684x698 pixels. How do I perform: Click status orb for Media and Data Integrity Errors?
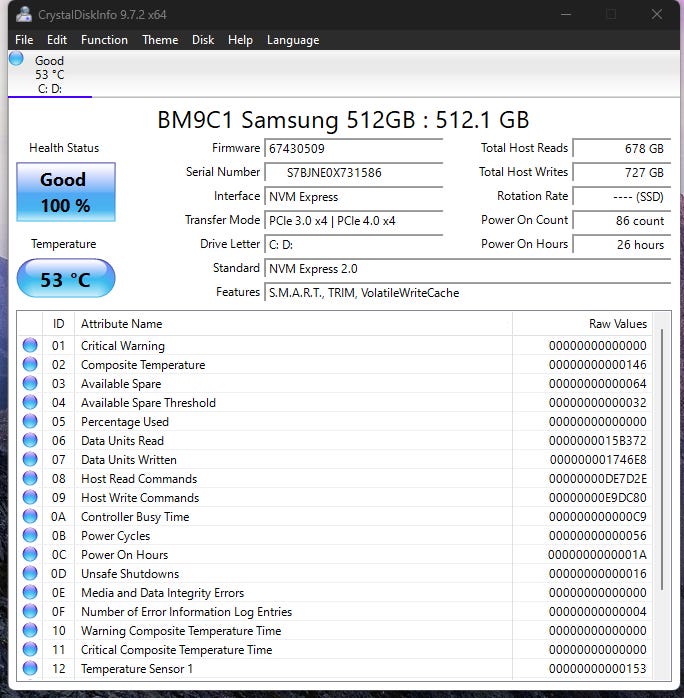pos(30,592)
